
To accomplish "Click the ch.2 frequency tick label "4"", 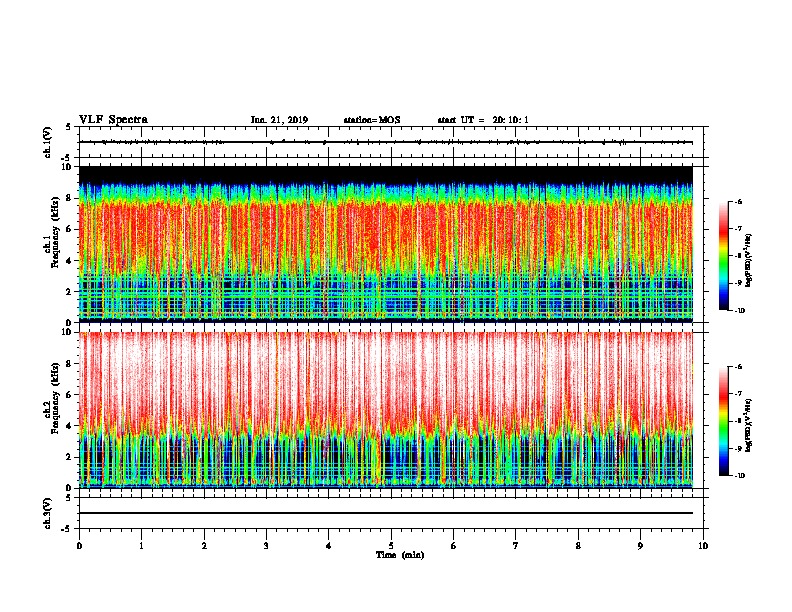I will pyautogui.click(x=69, y=426).
